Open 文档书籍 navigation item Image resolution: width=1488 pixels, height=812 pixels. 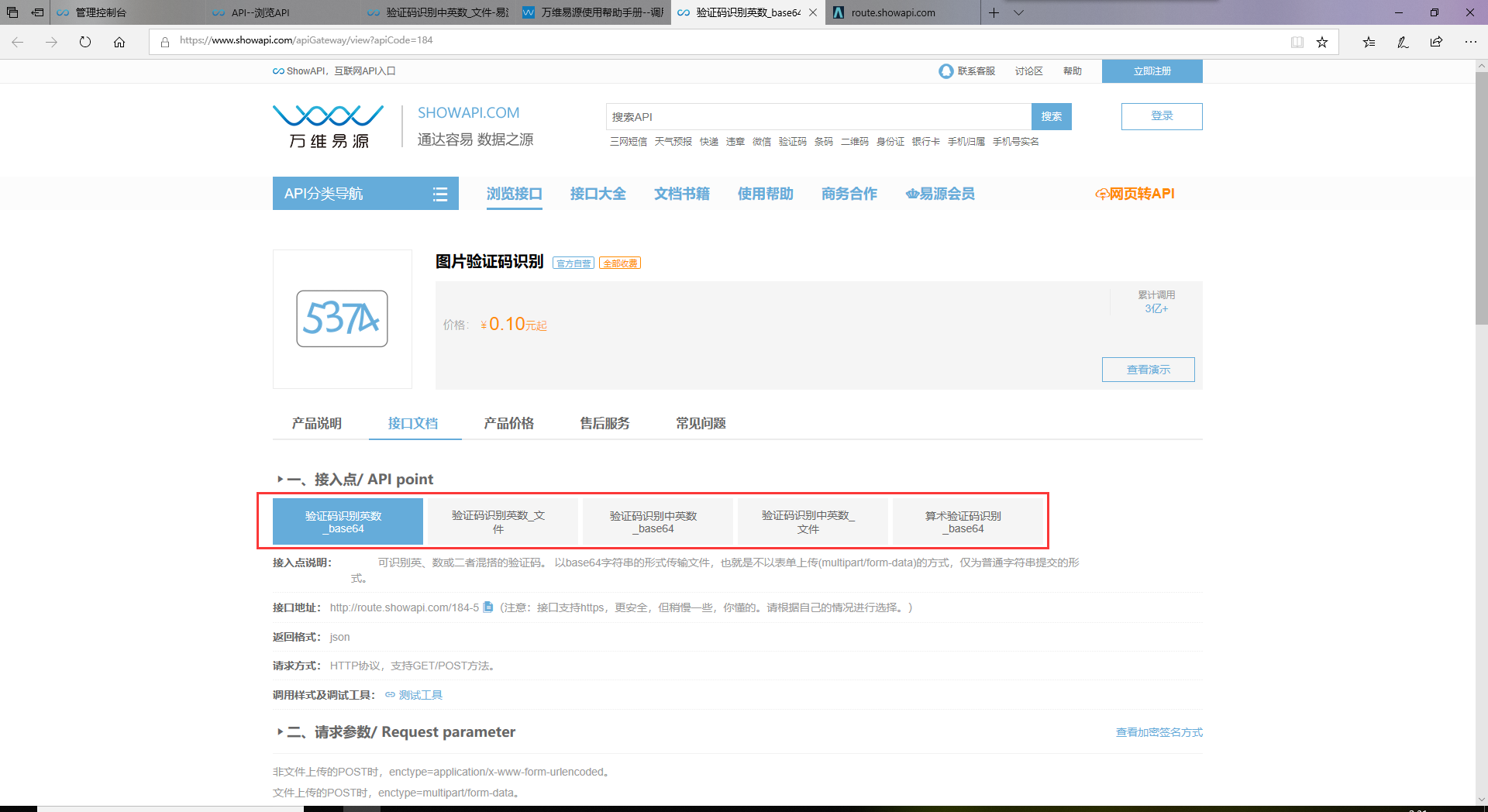[682, 194]
